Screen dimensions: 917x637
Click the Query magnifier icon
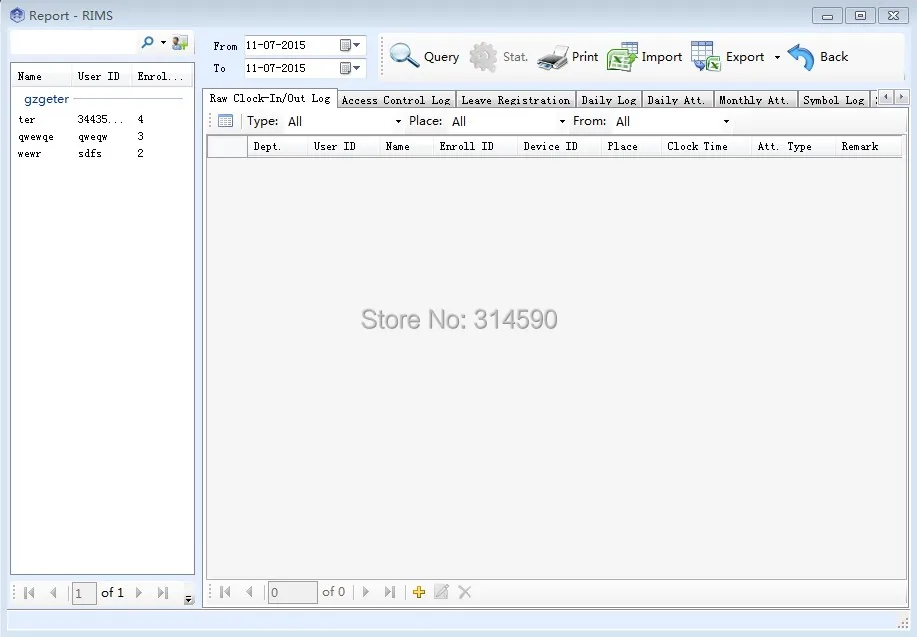(x=404, y=56)
